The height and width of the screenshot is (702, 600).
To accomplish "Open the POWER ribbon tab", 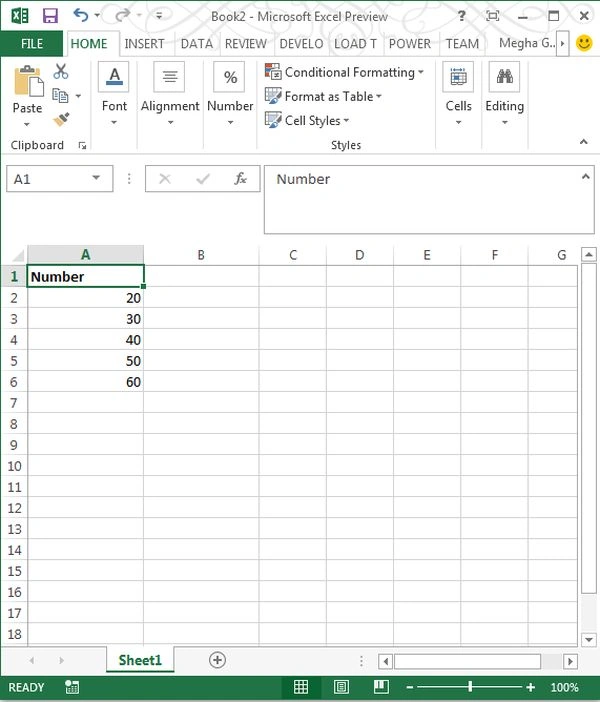I will pos(410,44).
